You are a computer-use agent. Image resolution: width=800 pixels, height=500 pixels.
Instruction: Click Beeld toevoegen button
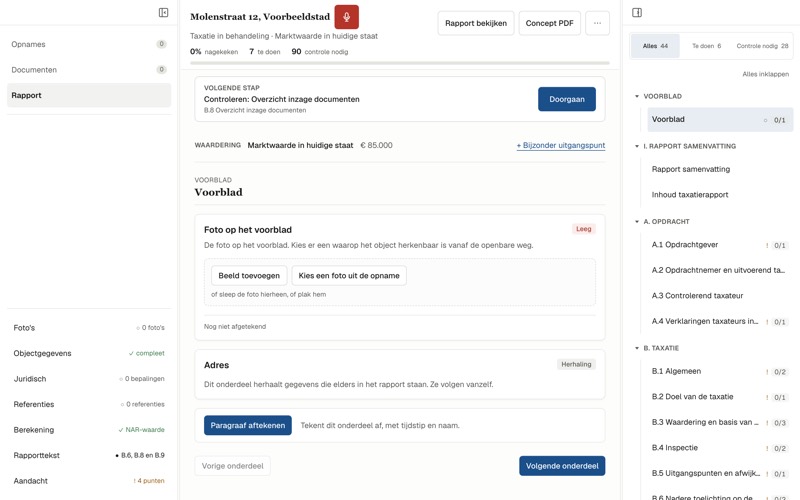pos(249,276)
